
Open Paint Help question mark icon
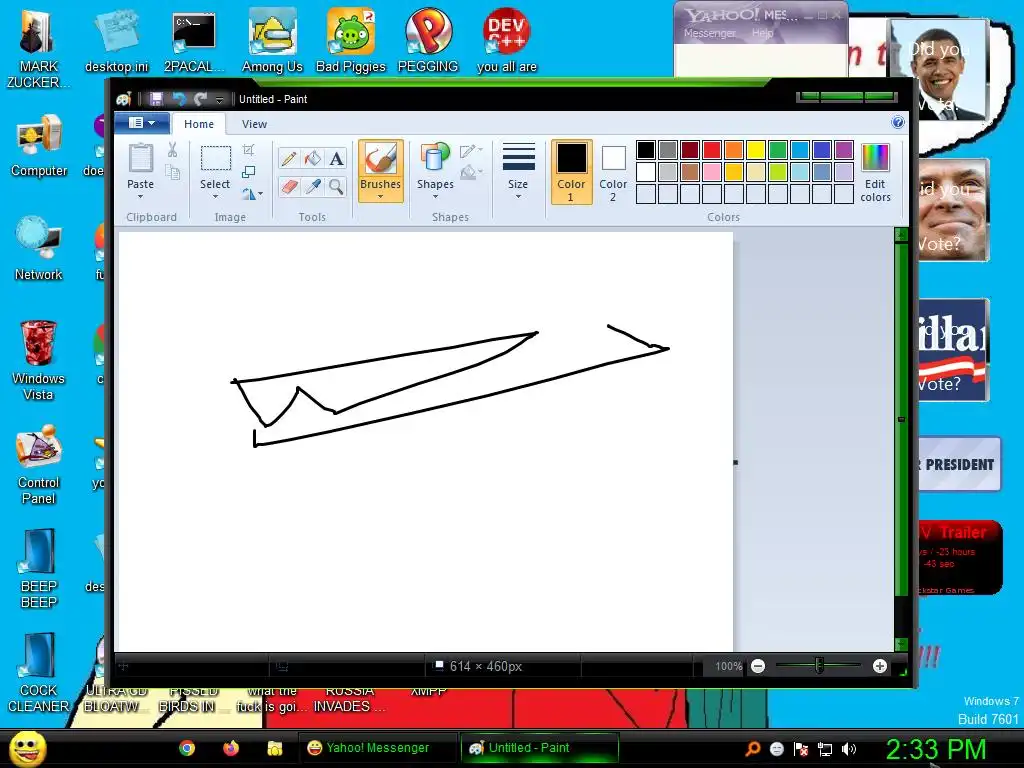pyautogui.click(x=898, y=122)
